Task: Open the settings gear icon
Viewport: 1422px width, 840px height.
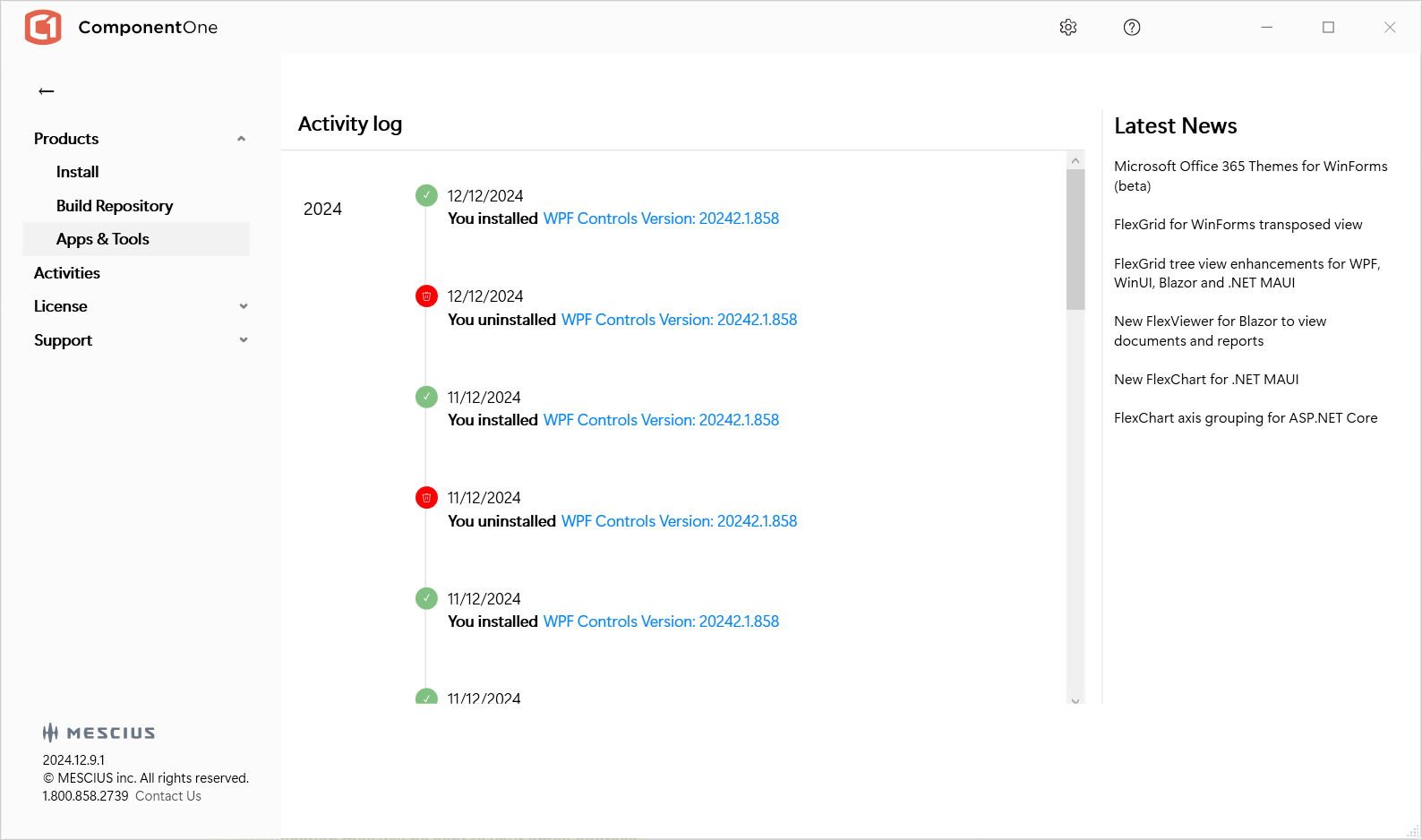Action: (1067, 28)
